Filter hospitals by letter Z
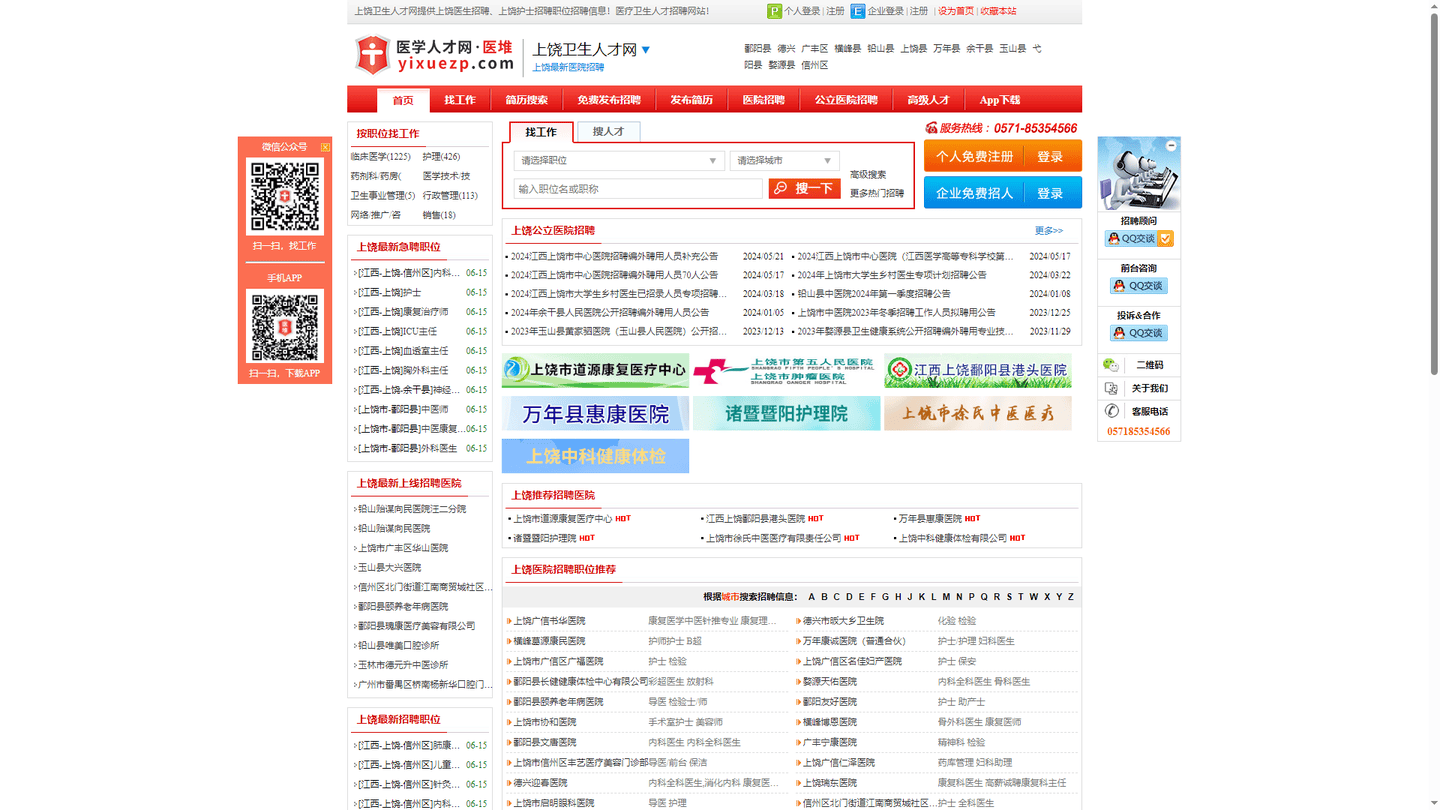This screenshot has height=810, width=1440. point(1071,597)
